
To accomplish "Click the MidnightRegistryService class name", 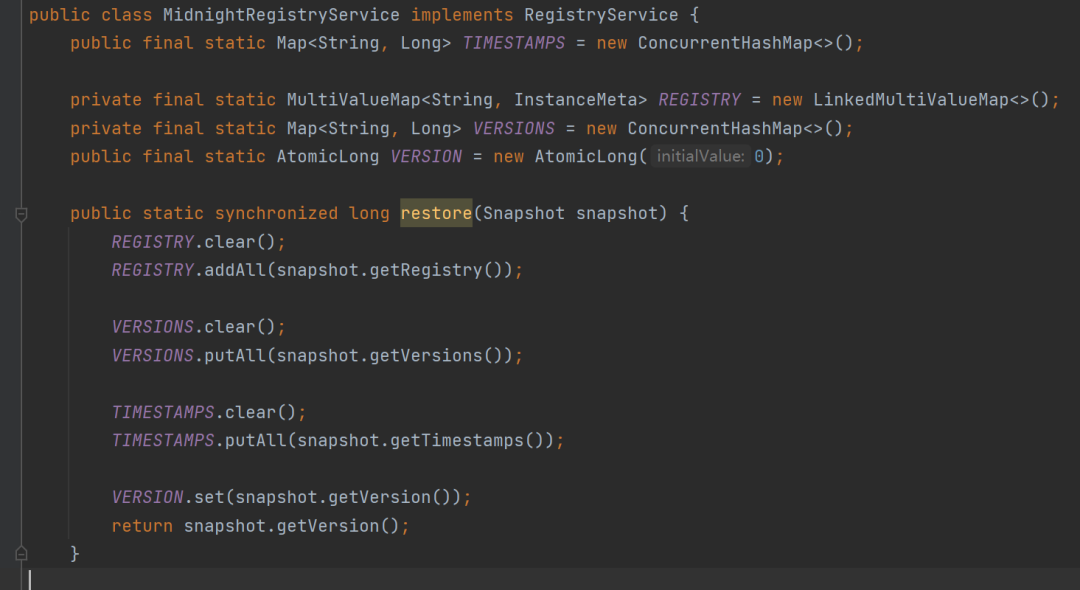I will pyautogui.click(x=281, y=15).
